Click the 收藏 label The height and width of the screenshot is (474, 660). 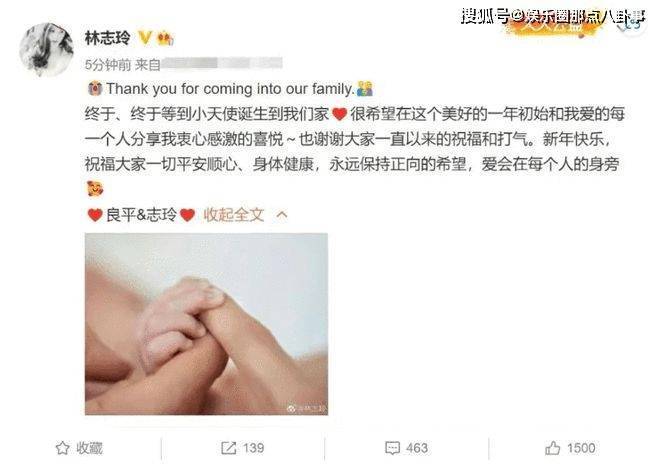click(90, 448)
